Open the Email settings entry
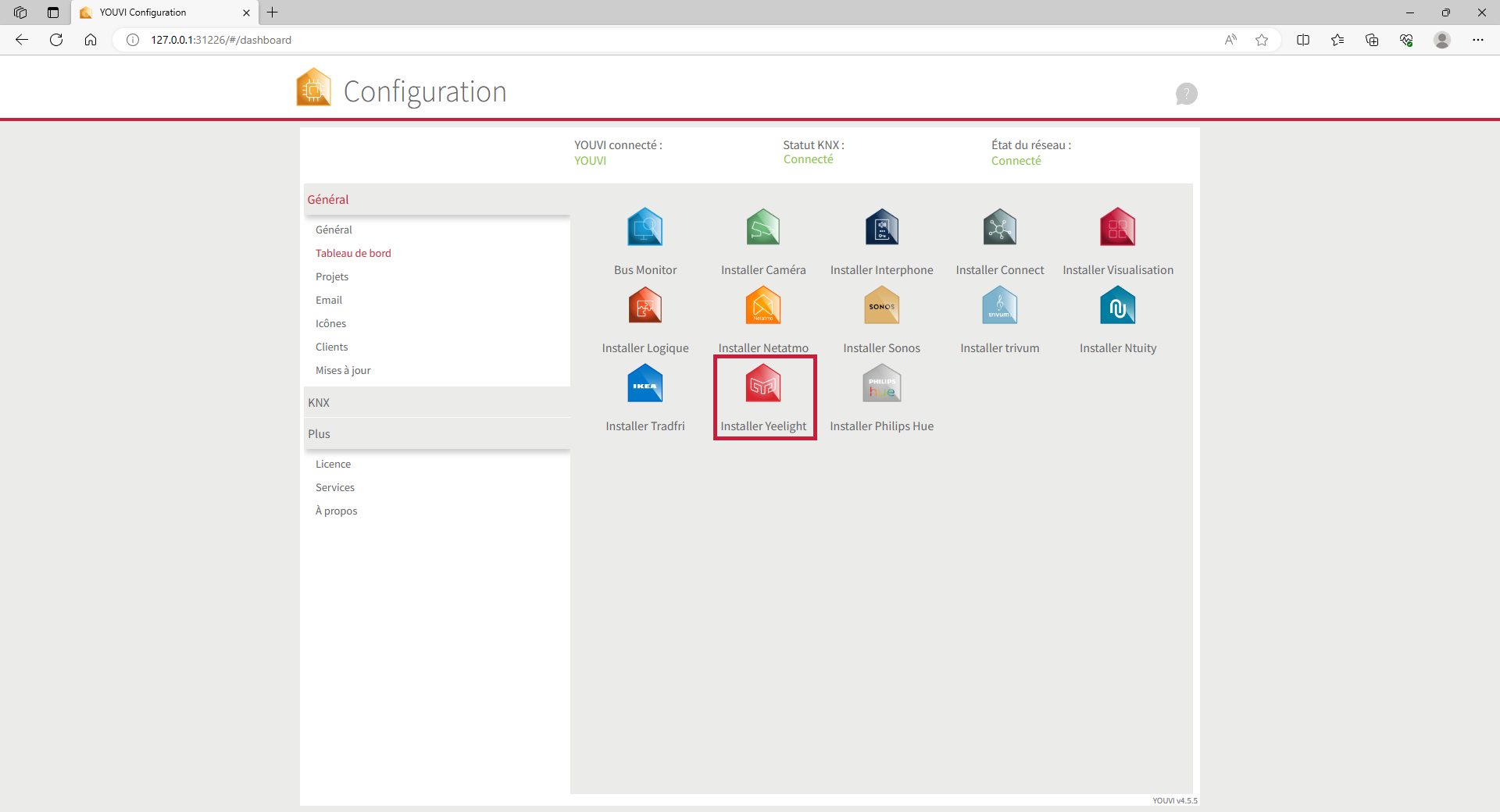This screenshot has height=812, width=1500. click(x=329, y=300)
